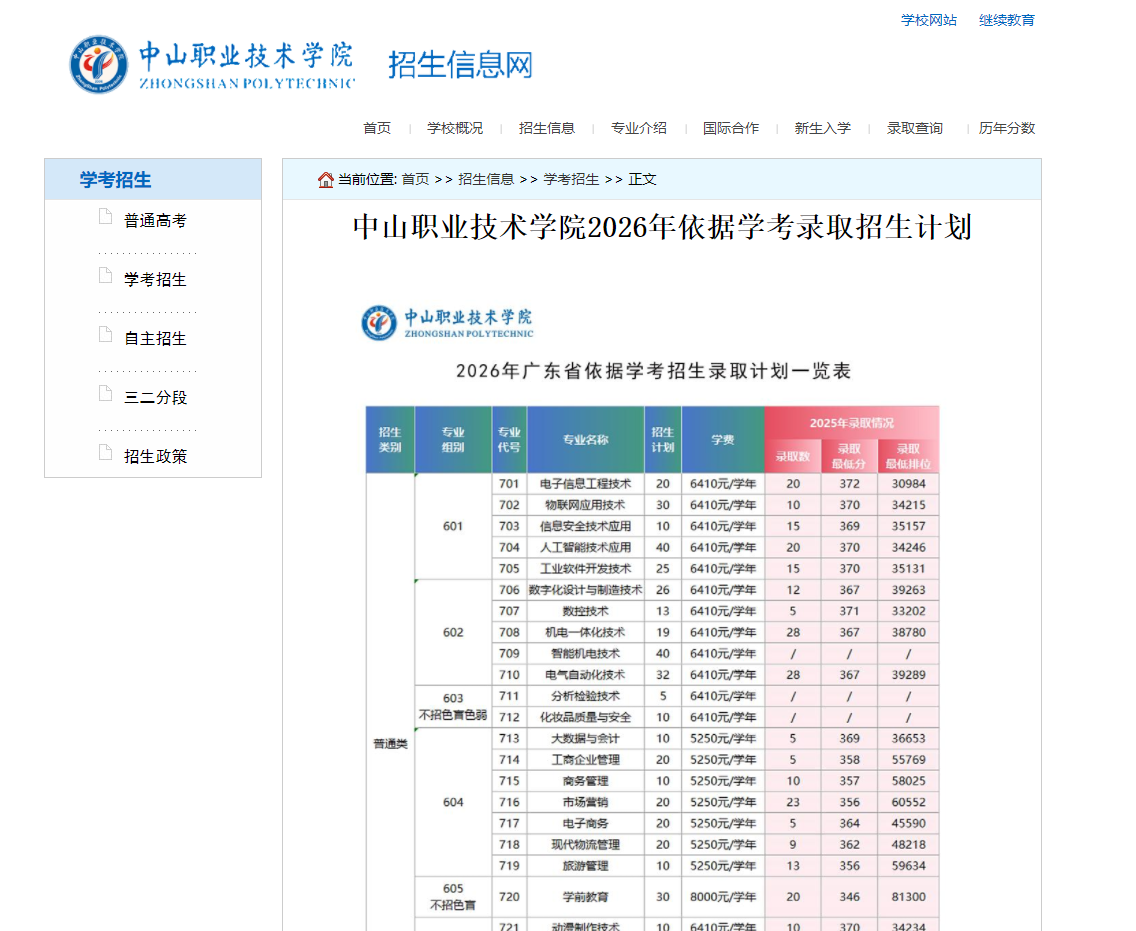Open the 录取查询 navigation menu item
Screen dimensions: 1136x931
(x=914, y=128)
